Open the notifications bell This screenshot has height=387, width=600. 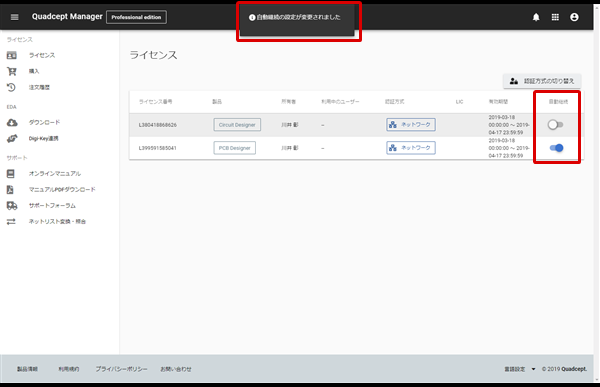tap(536, 17)
